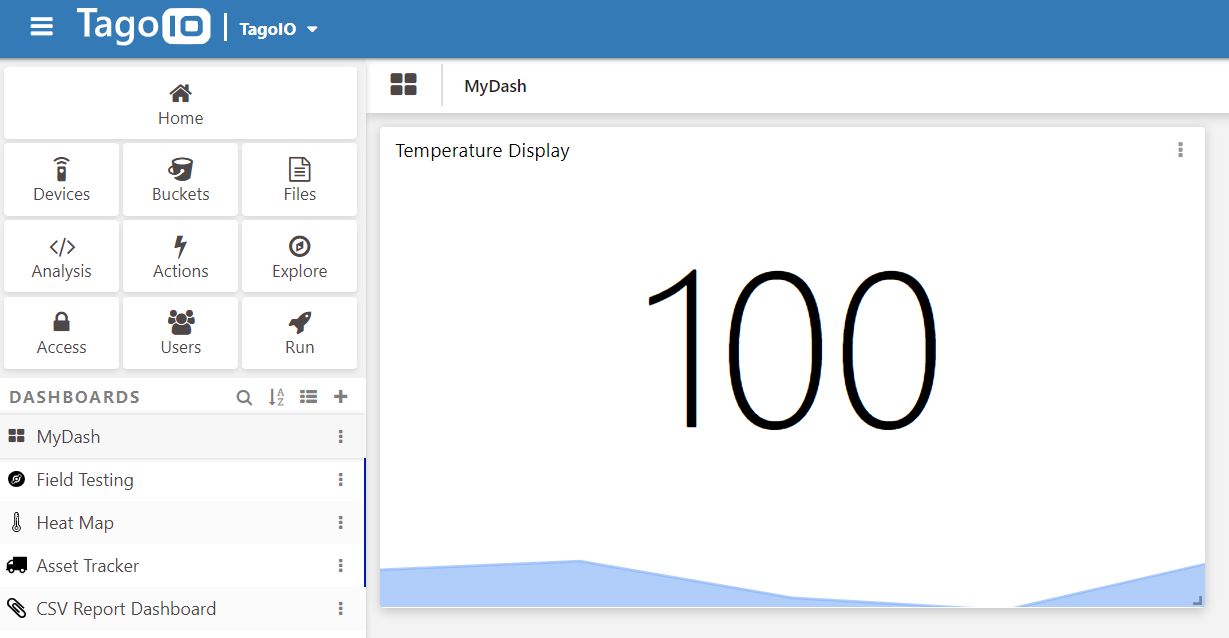The height and width of the screenshot is (638, 1229).
Task: Open the Access management section
Action: [61, 333]
